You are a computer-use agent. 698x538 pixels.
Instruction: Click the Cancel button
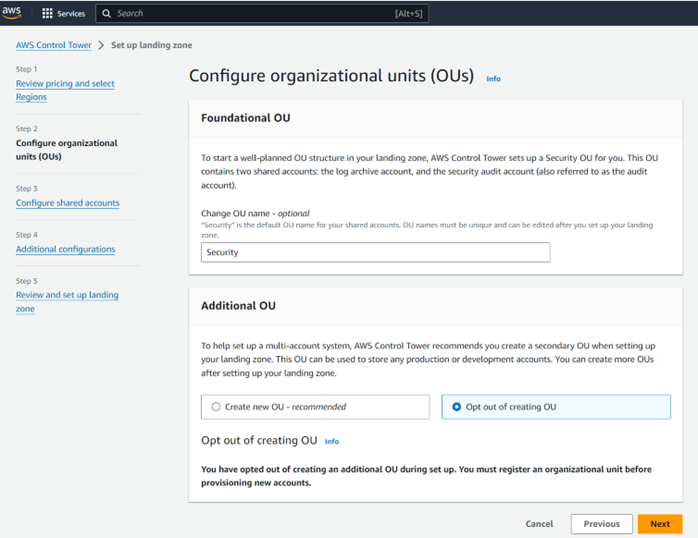coord(539,524)
